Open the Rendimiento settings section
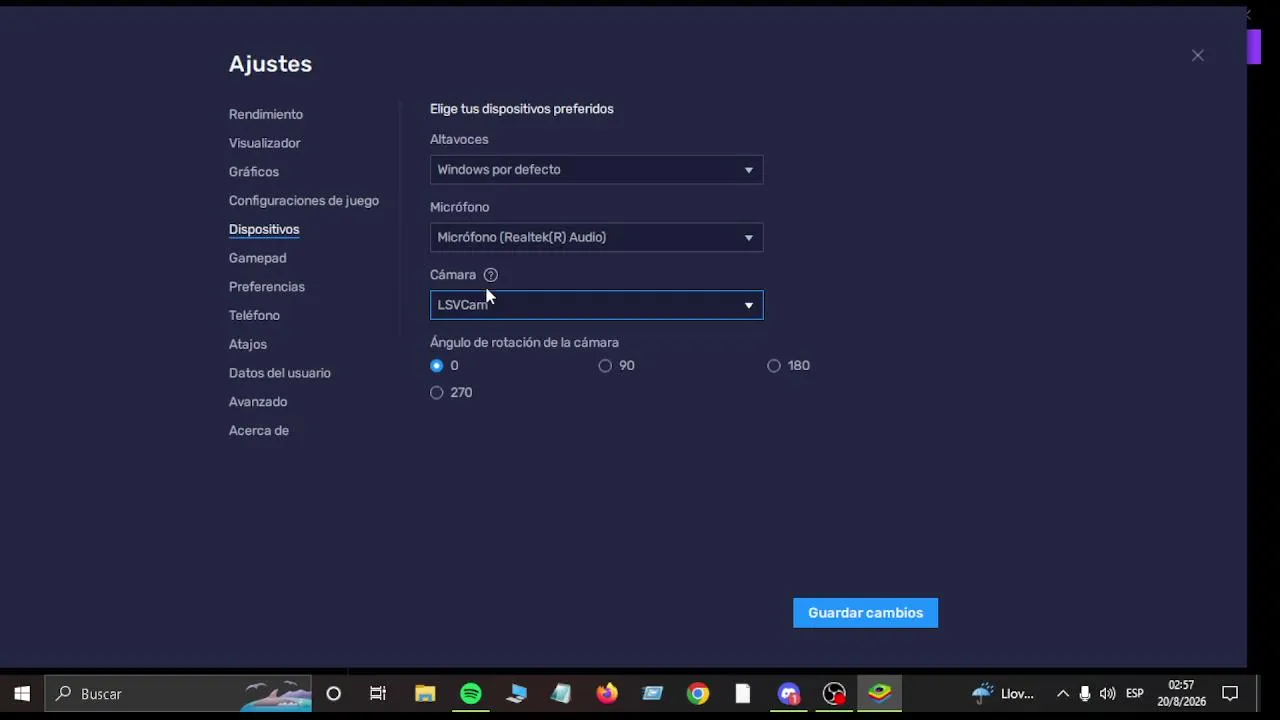Image resolution: width=1280 pixels, height=720 pixels. [x=265, y=114]
